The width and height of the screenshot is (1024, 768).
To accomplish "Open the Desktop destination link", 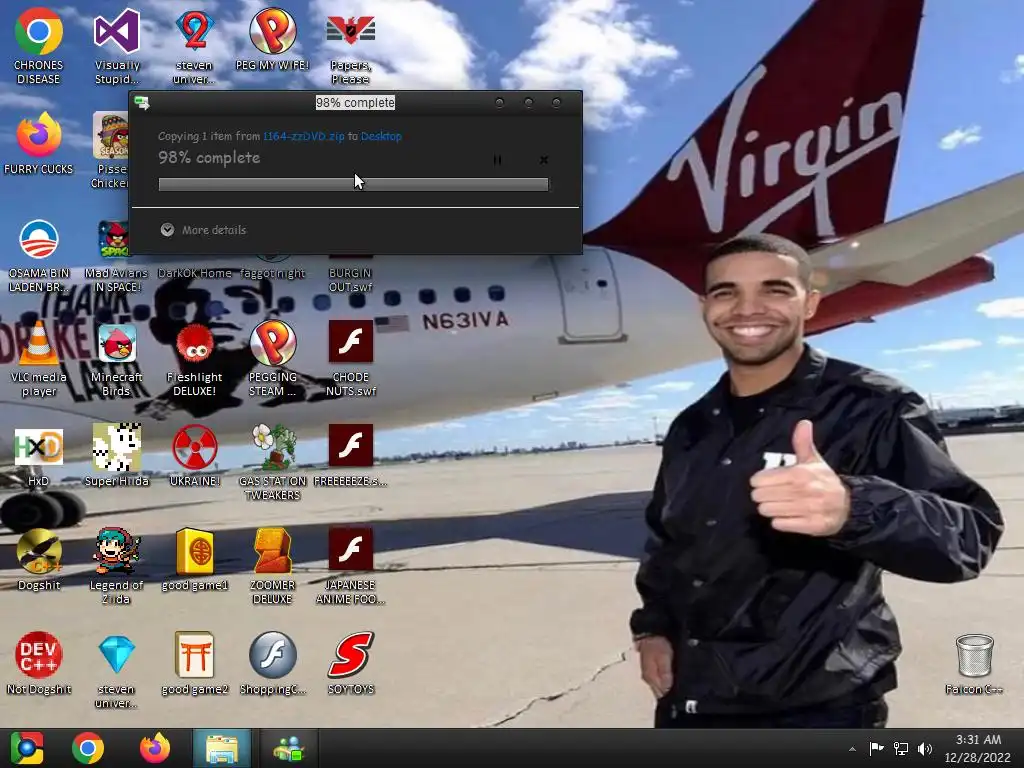I will coord(381,136).
